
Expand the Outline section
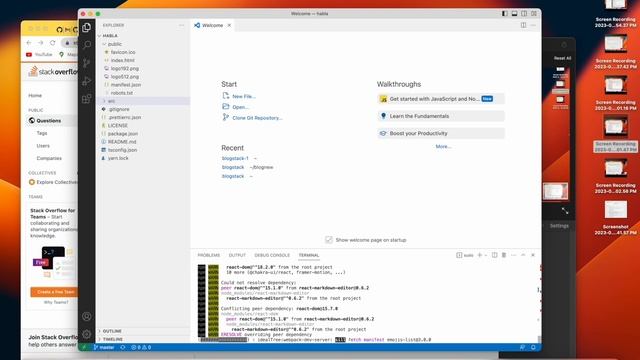click(x=143, y=331)
